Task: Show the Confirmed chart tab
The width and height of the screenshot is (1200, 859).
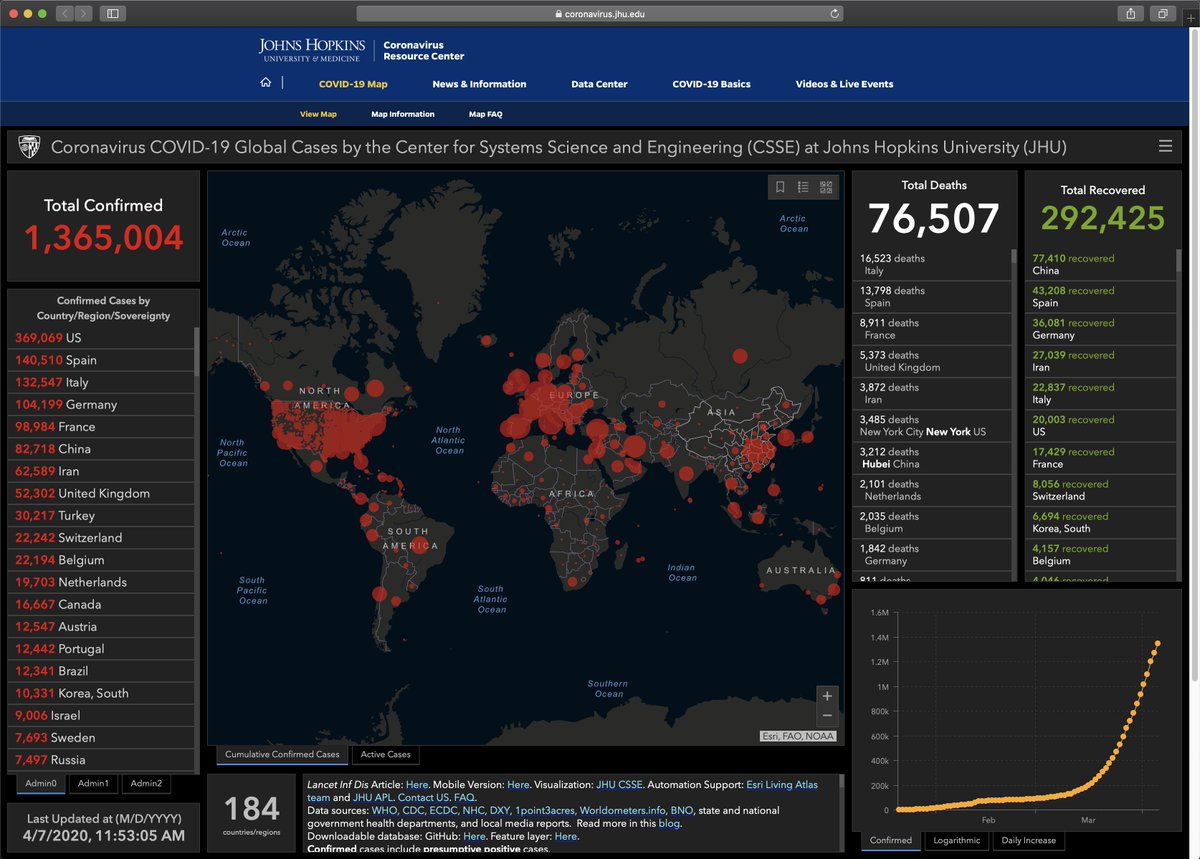Action: 891,840
